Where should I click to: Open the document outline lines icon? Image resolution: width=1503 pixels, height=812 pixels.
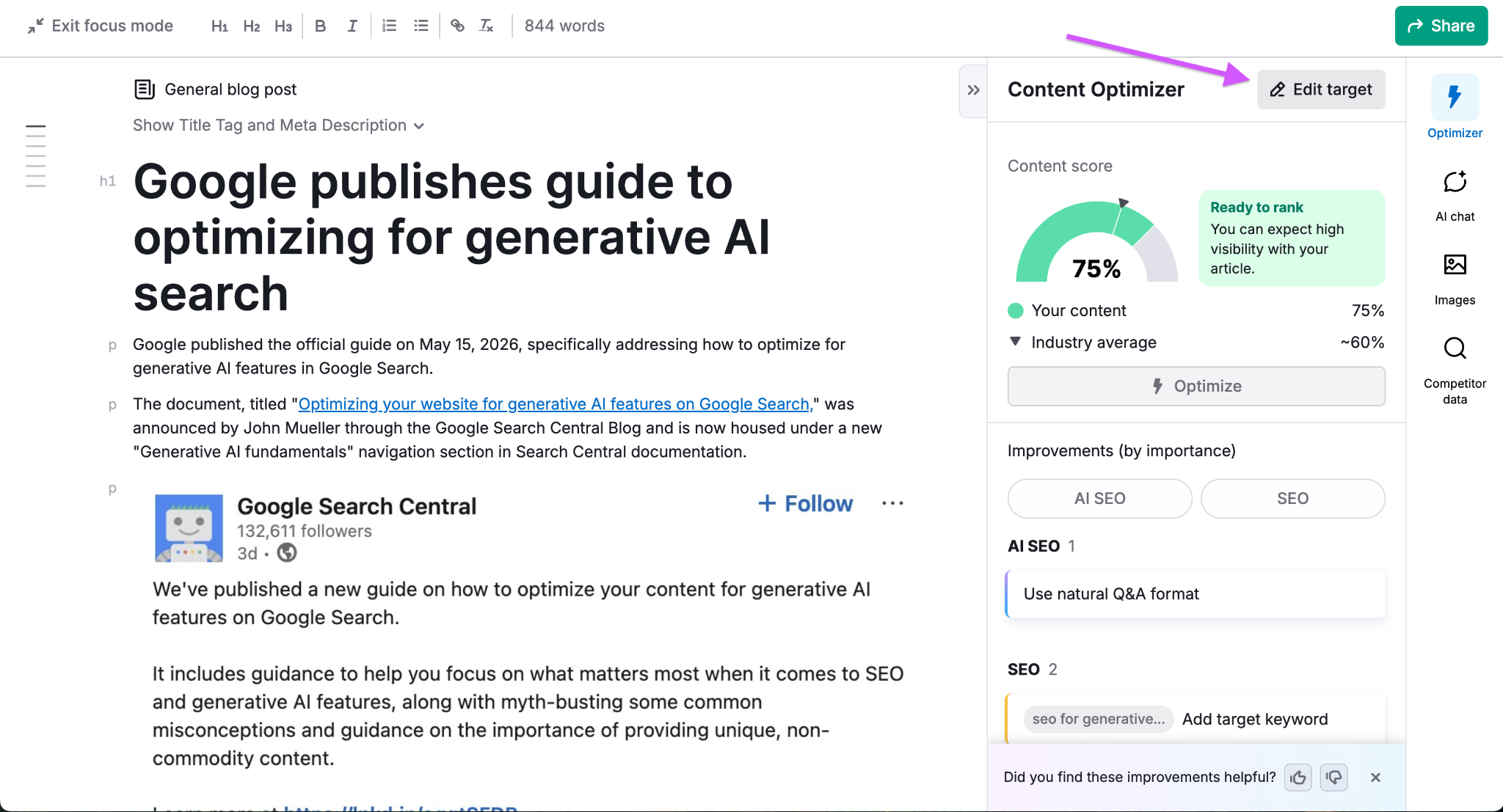click(x=35, y=156)
